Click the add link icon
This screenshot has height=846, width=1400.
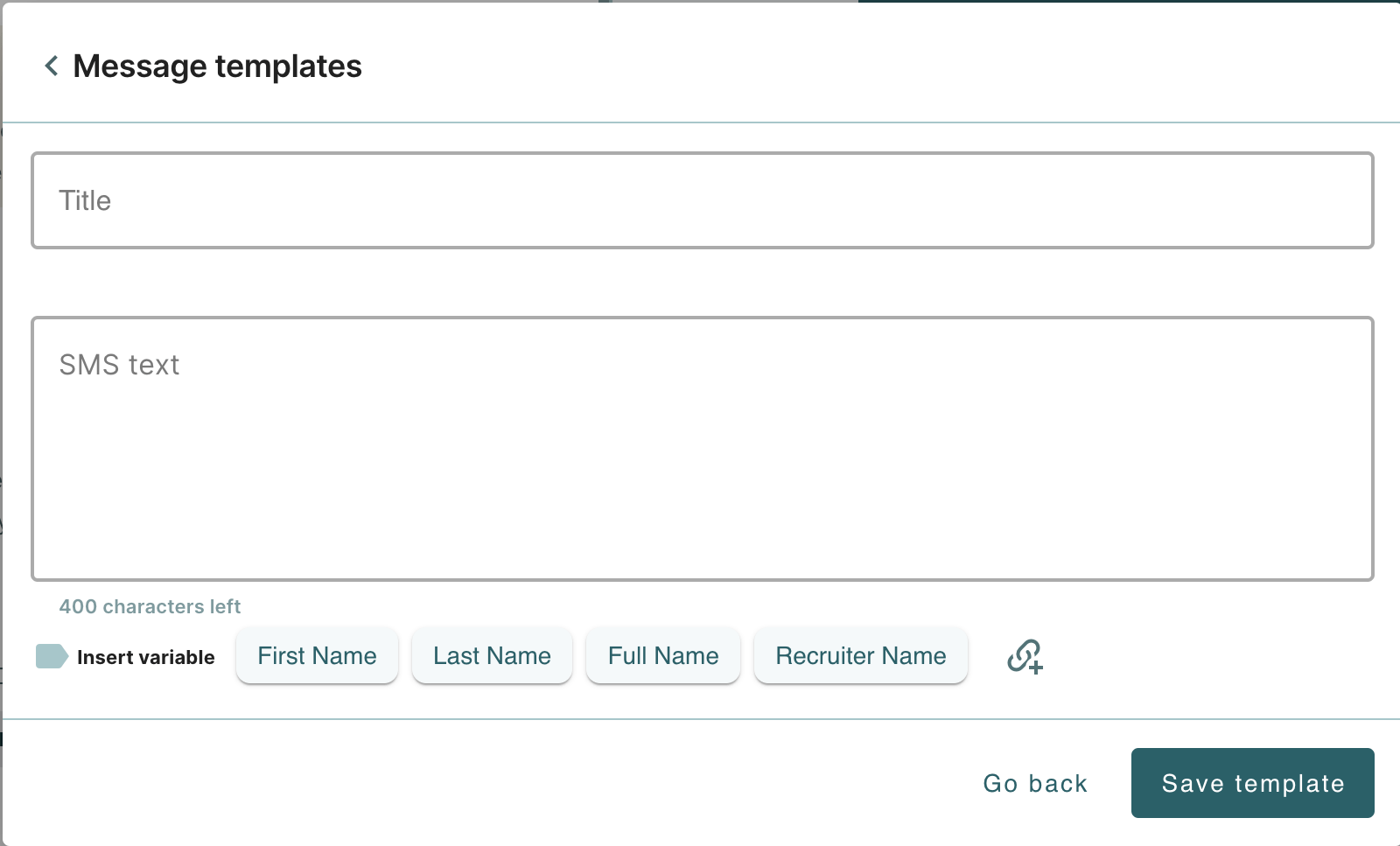pyautogui.click(x=1025, y=655)
